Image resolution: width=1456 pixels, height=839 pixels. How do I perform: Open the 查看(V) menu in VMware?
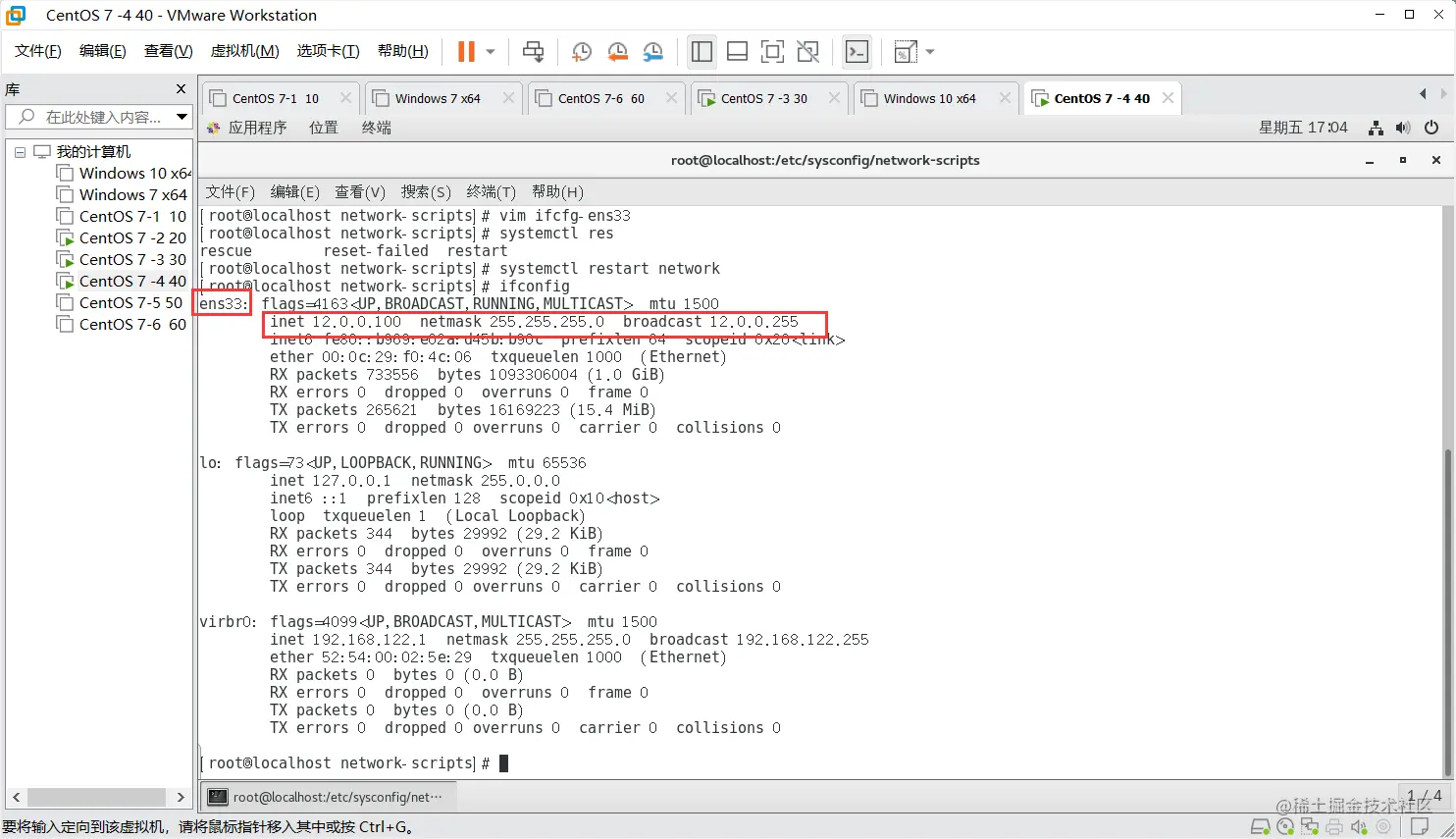pos(168,51)
